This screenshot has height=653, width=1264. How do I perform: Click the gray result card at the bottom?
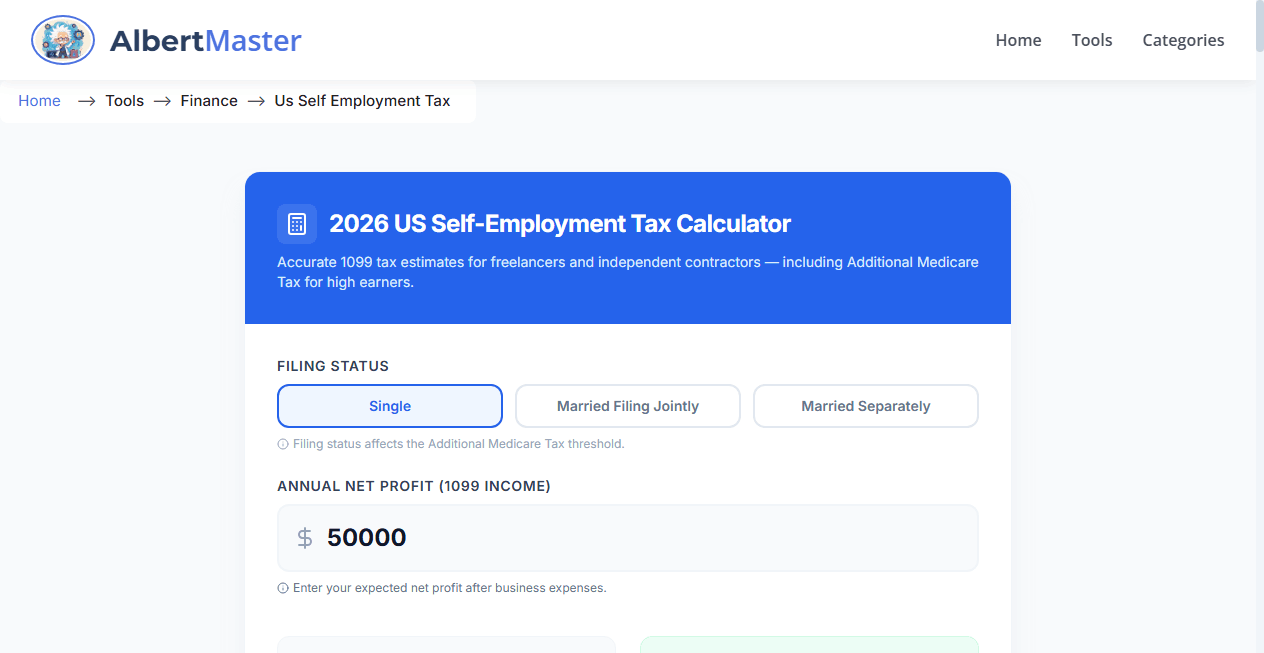(445, 648)
